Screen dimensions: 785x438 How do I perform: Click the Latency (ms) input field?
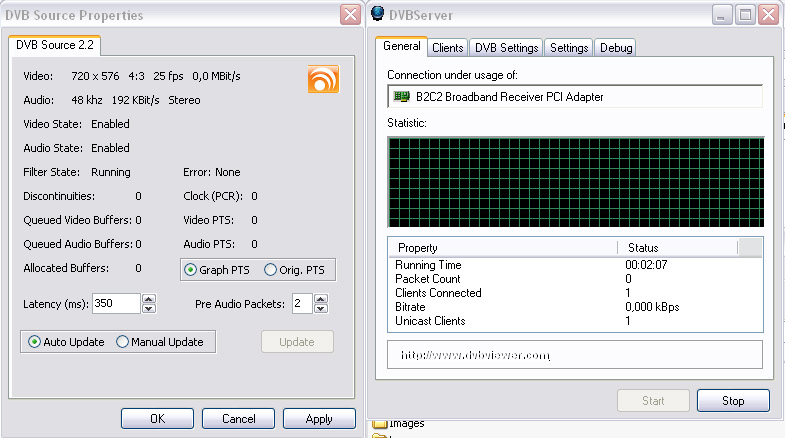pyautogui.click(x=116, y=303)
